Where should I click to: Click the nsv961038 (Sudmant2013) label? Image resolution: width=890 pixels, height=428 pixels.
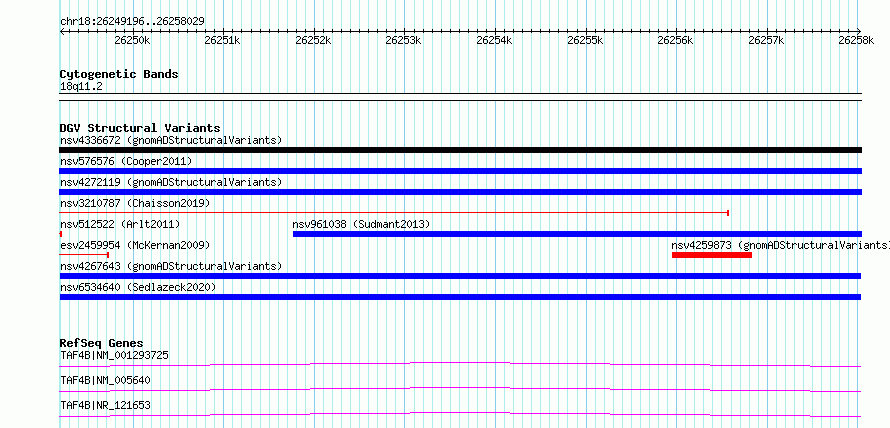[x=361, y=224]
